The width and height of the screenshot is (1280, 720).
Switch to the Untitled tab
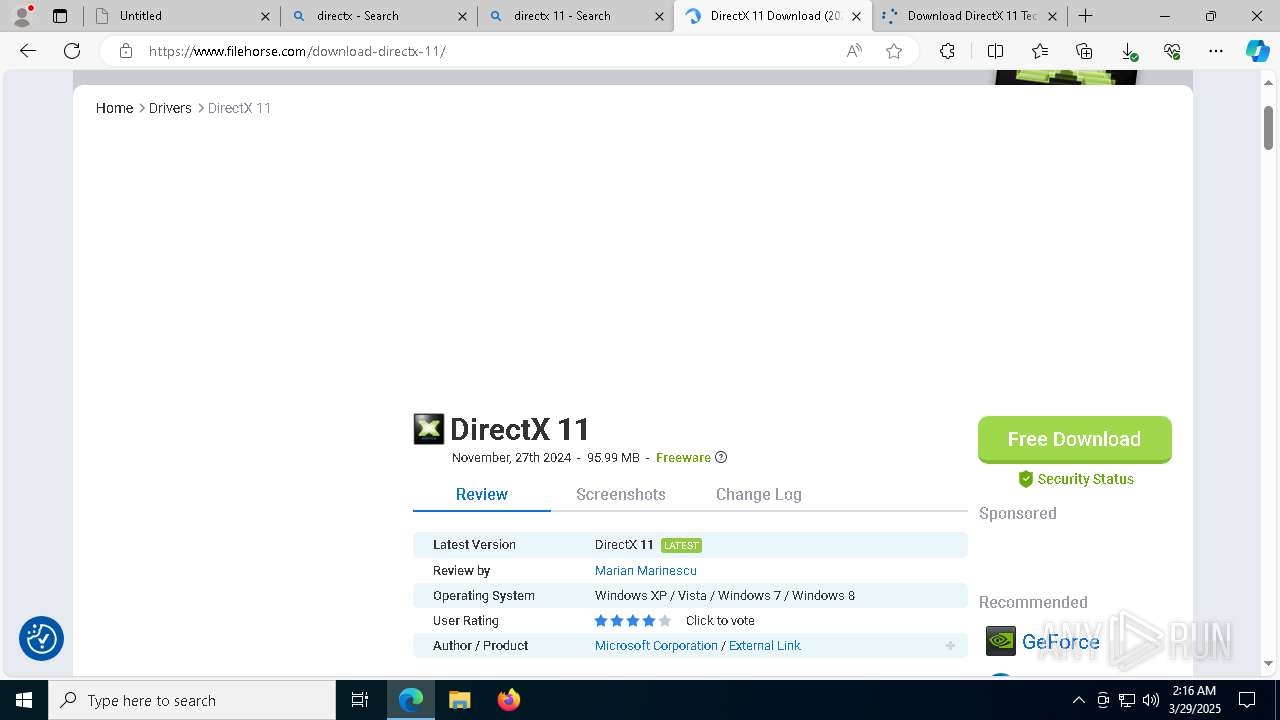(183, 16)
